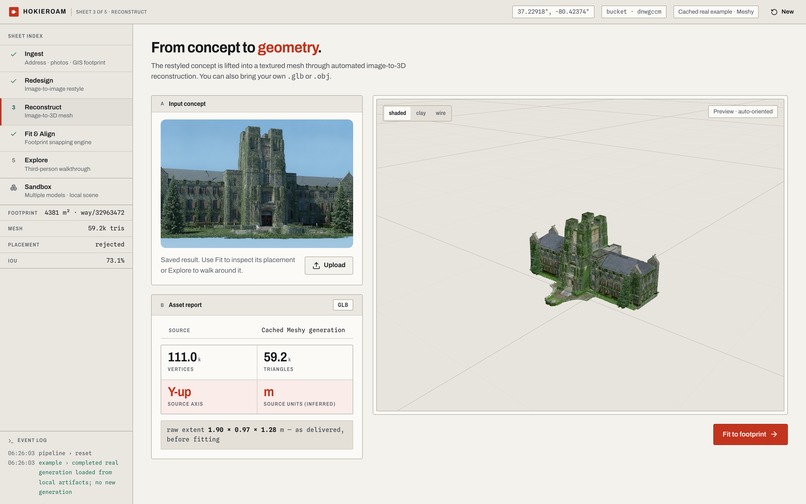Click the input concept building image

(x=257, y=184)
